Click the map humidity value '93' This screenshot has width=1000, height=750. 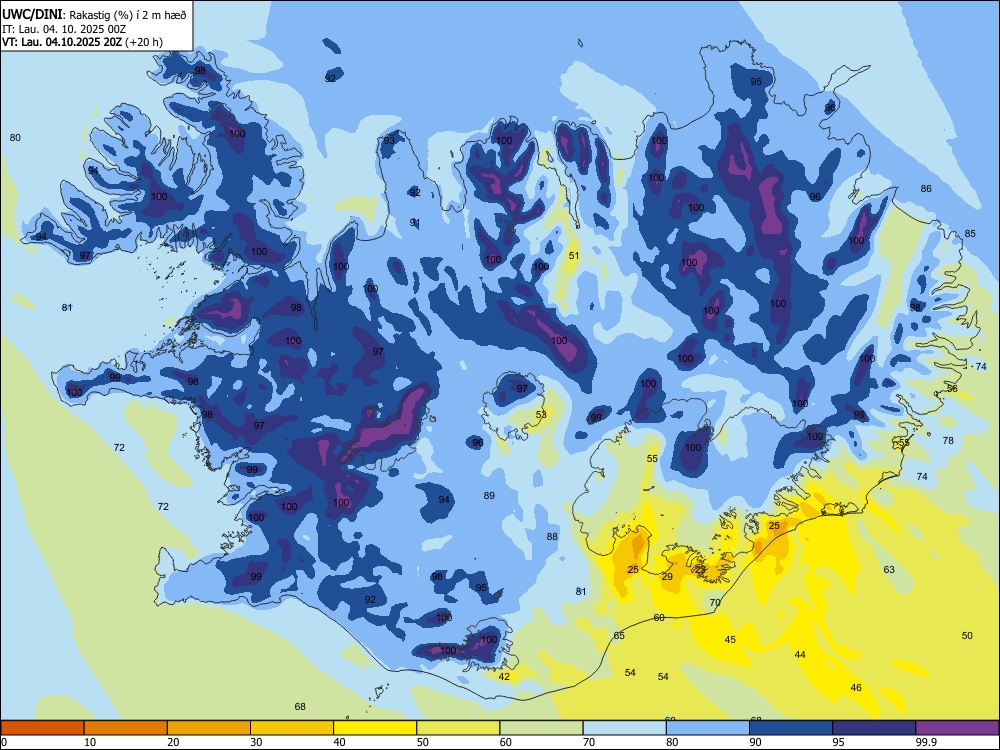click(389, 140)
